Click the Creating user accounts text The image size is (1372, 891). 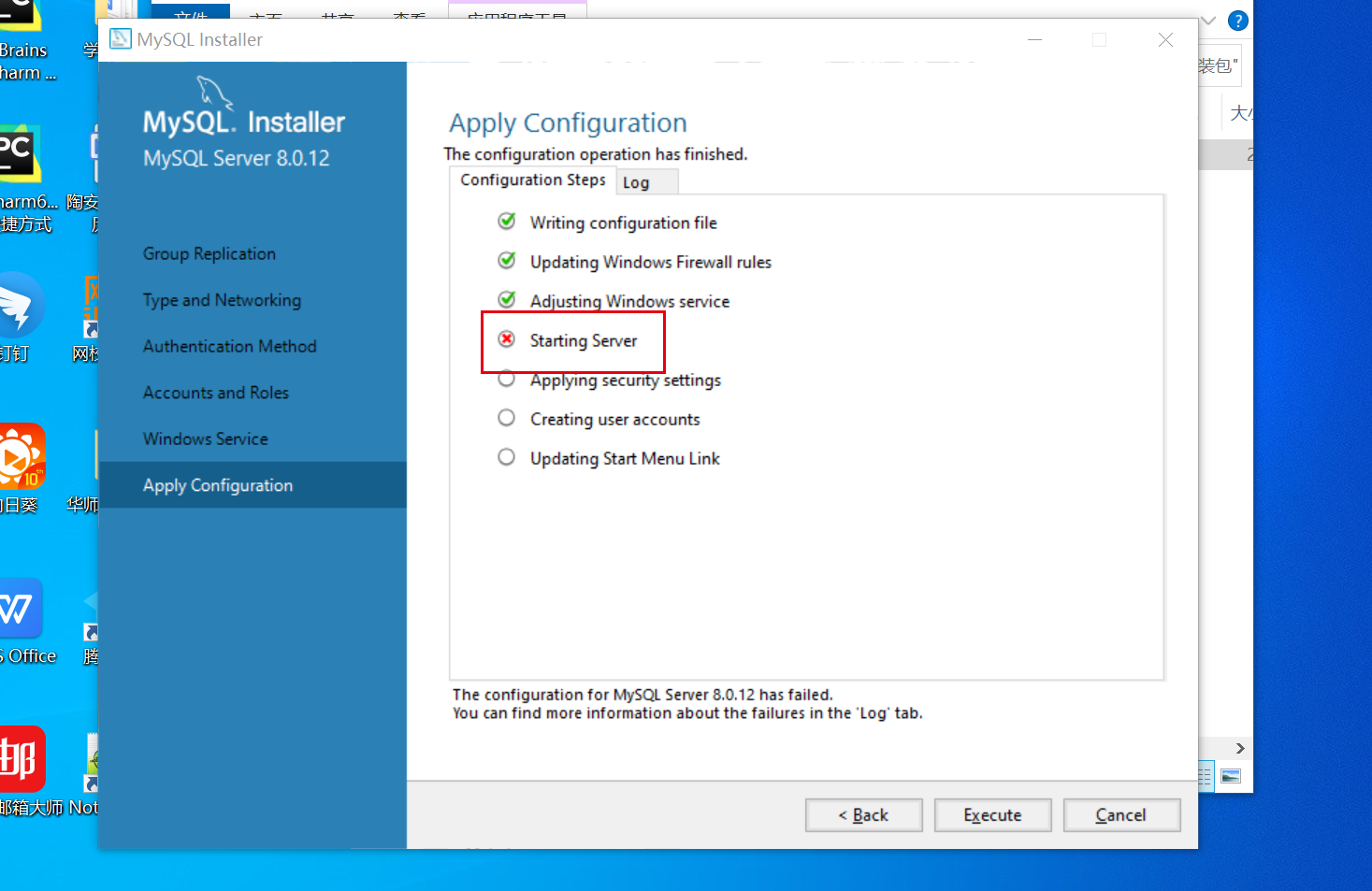pos(615,420)
